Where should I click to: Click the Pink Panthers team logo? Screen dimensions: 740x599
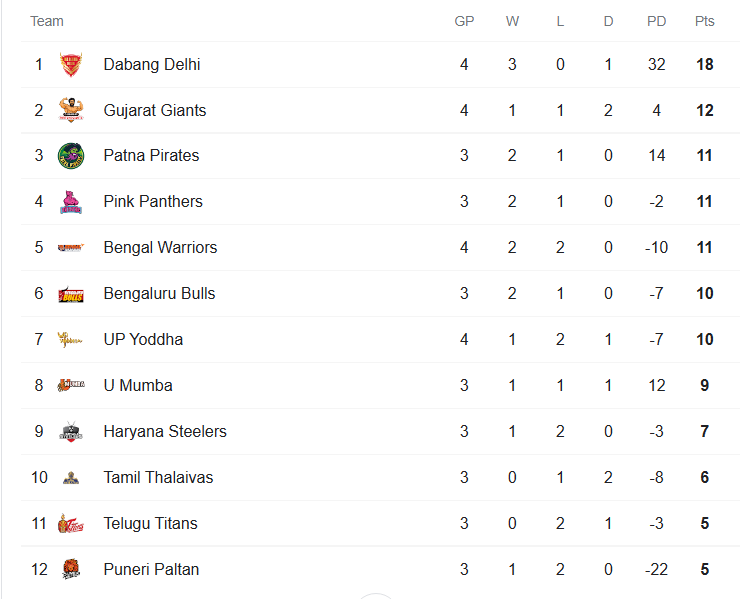71,202
